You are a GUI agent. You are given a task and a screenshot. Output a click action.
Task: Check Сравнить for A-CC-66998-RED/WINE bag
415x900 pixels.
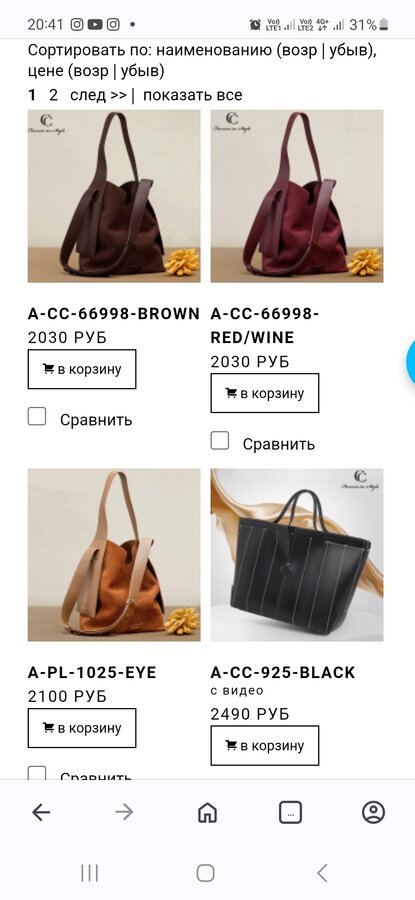[220, 440]
